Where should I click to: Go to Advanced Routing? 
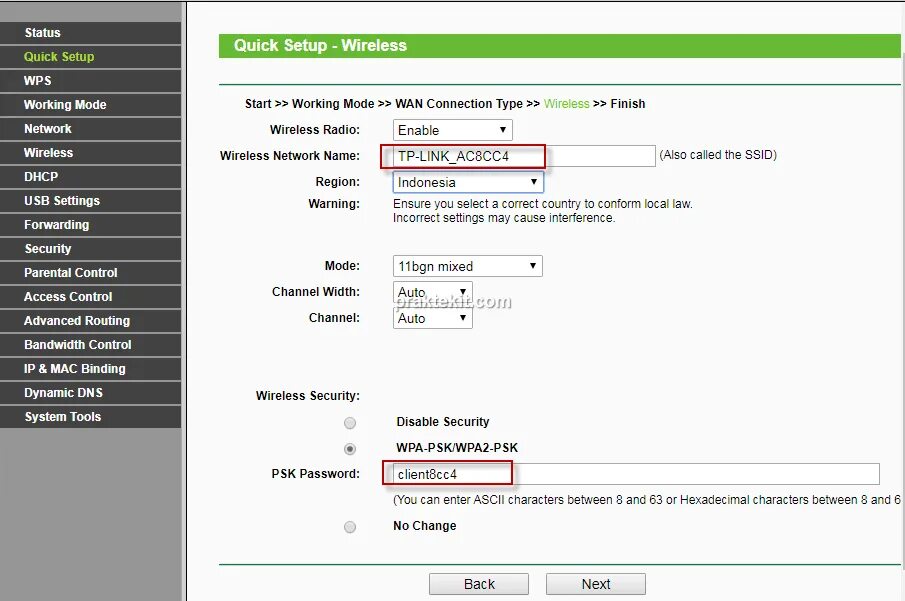coord(90,320)
